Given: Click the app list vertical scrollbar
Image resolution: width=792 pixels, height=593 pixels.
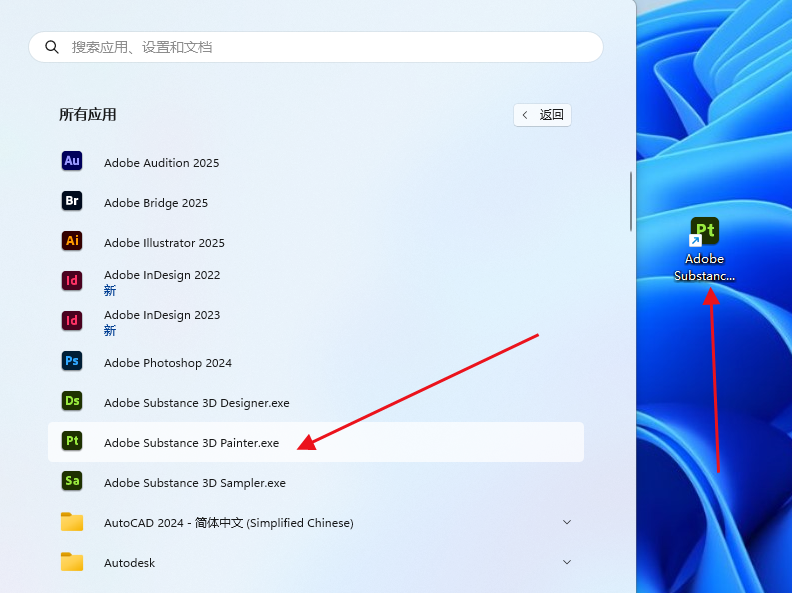Looking at the screenshot, I should (631, 202).
